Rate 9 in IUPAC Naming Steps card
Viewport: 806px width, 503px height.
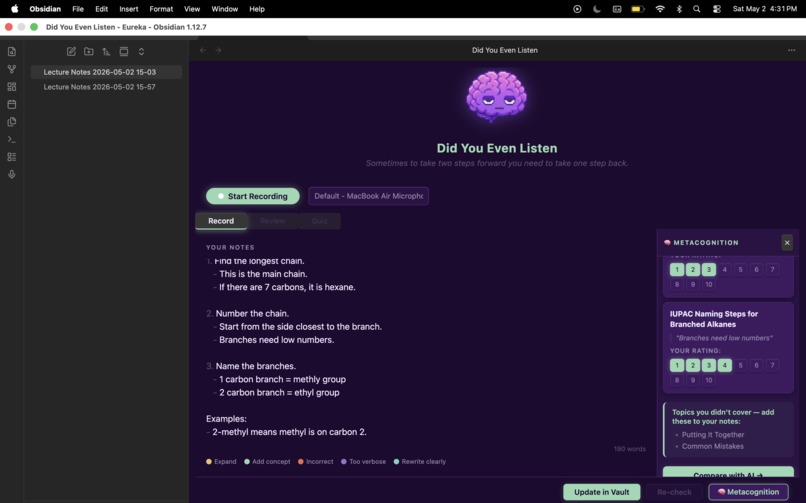(693, 380)
